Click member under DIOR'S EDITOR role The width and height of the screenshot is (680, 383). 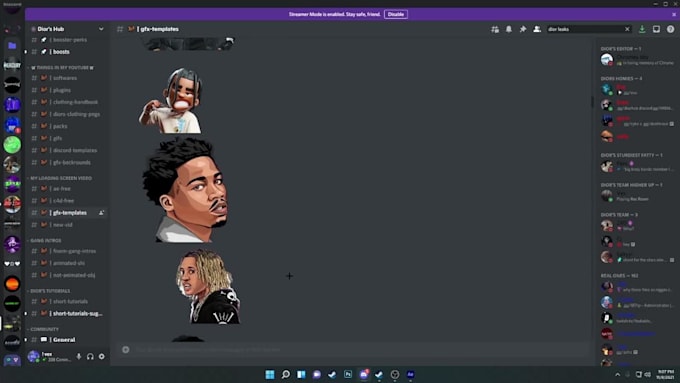pos(638,60)
